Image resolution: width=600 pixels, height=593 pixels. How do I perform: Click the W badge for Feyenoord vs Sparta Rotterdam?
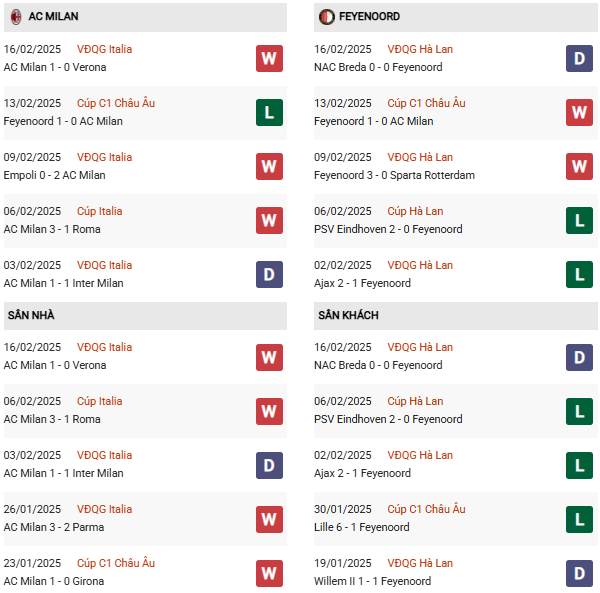[579, 166]
